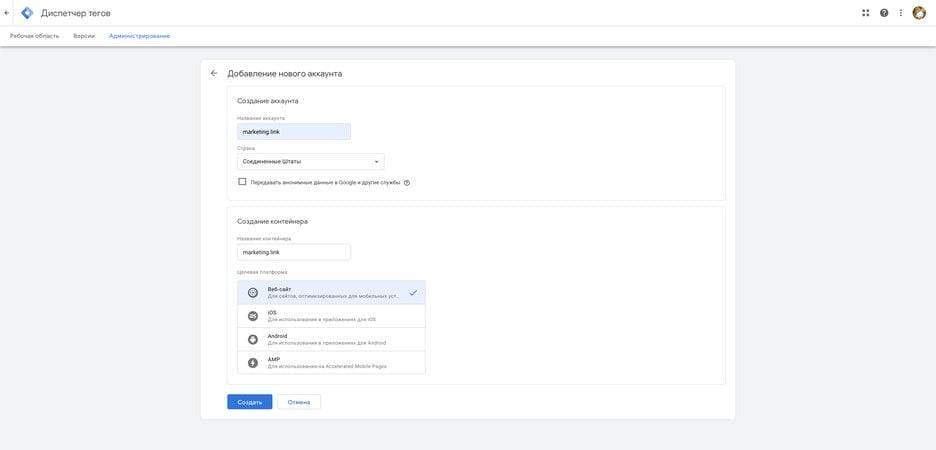
Task: Click the iOS platform icon
Action: (253, 316)
